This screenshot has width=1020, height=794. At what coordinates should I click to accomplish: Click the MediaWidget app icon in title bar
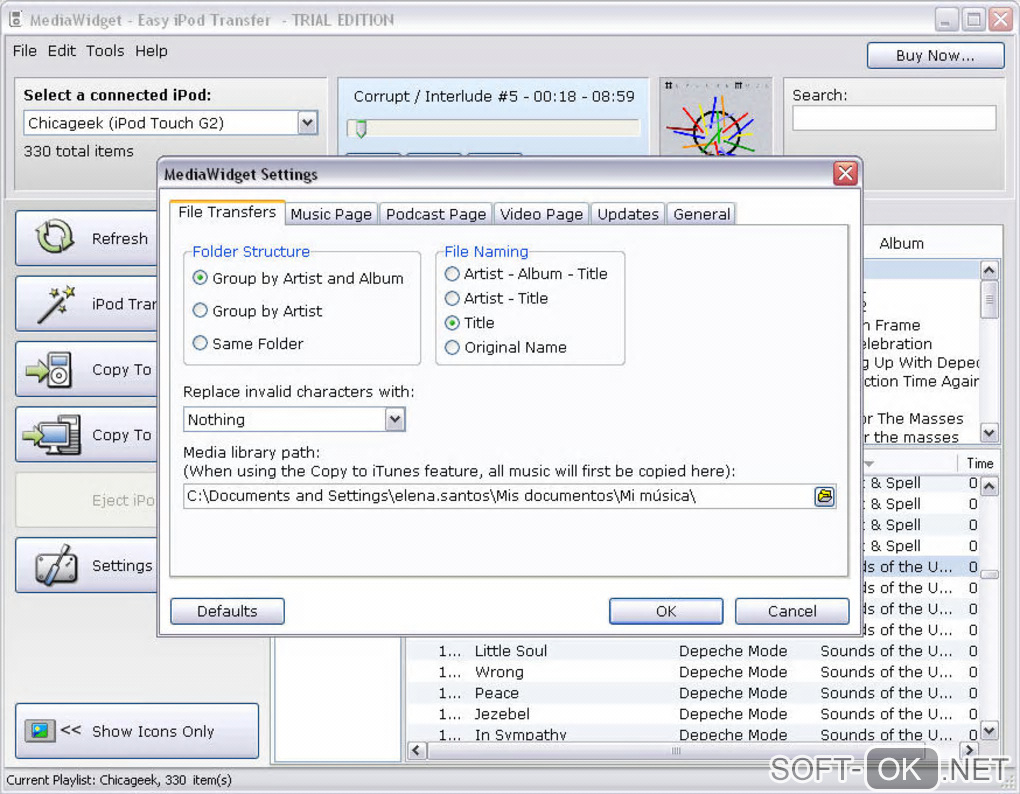tap(15, 20)
